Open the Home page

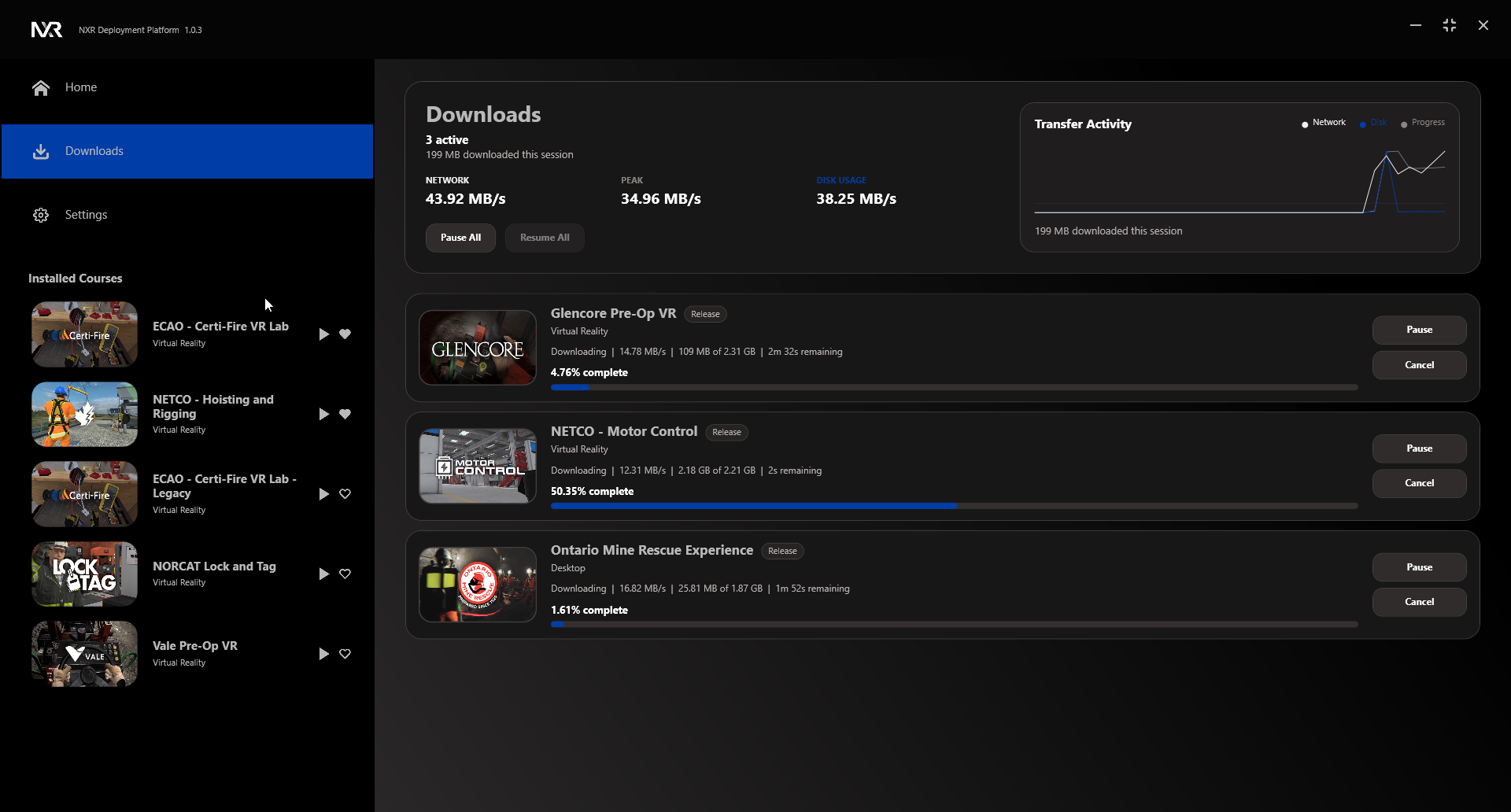[80, 87]
